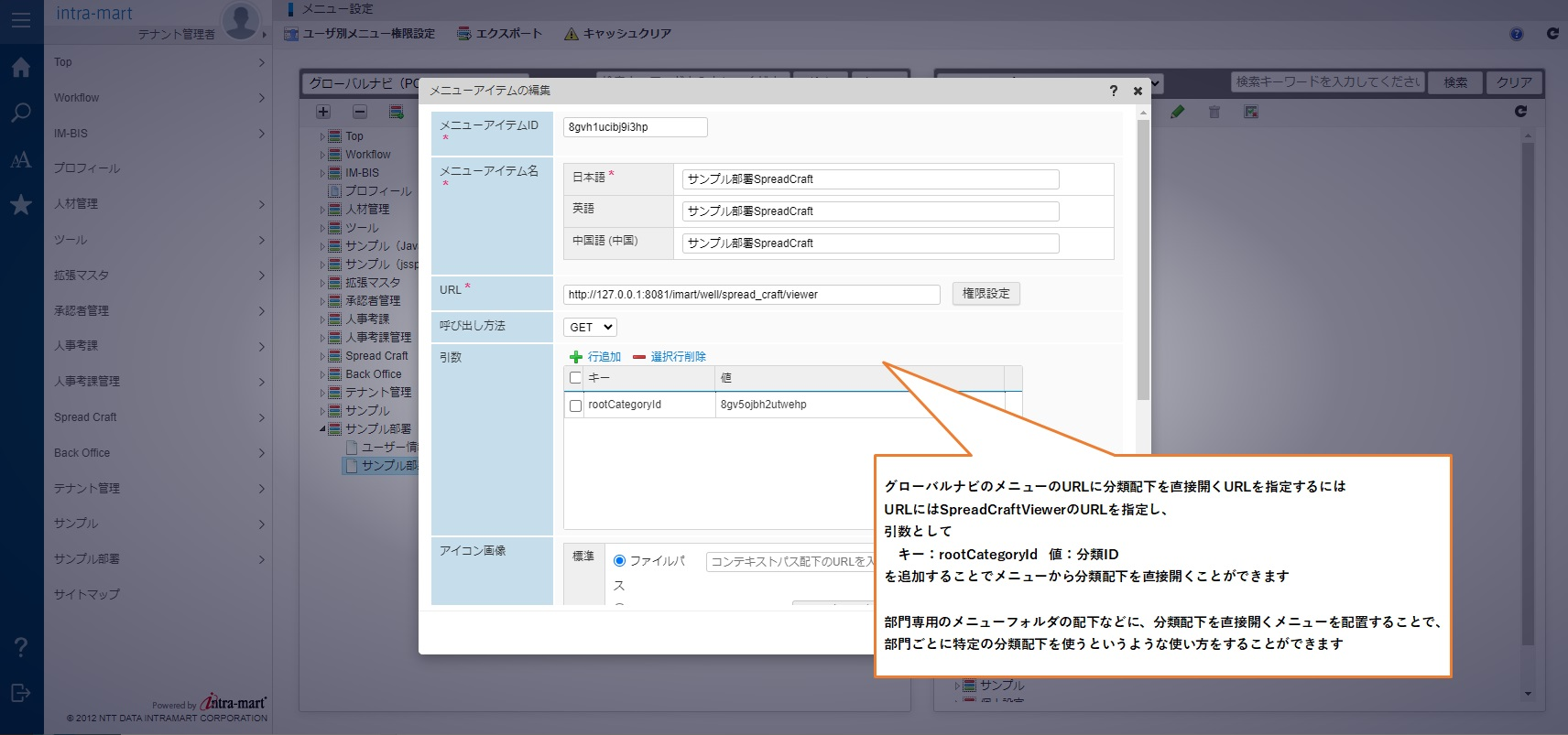Expand the Workflow tree node
The height and width of the screenshot is (735, 1568).
pos(322,155)
